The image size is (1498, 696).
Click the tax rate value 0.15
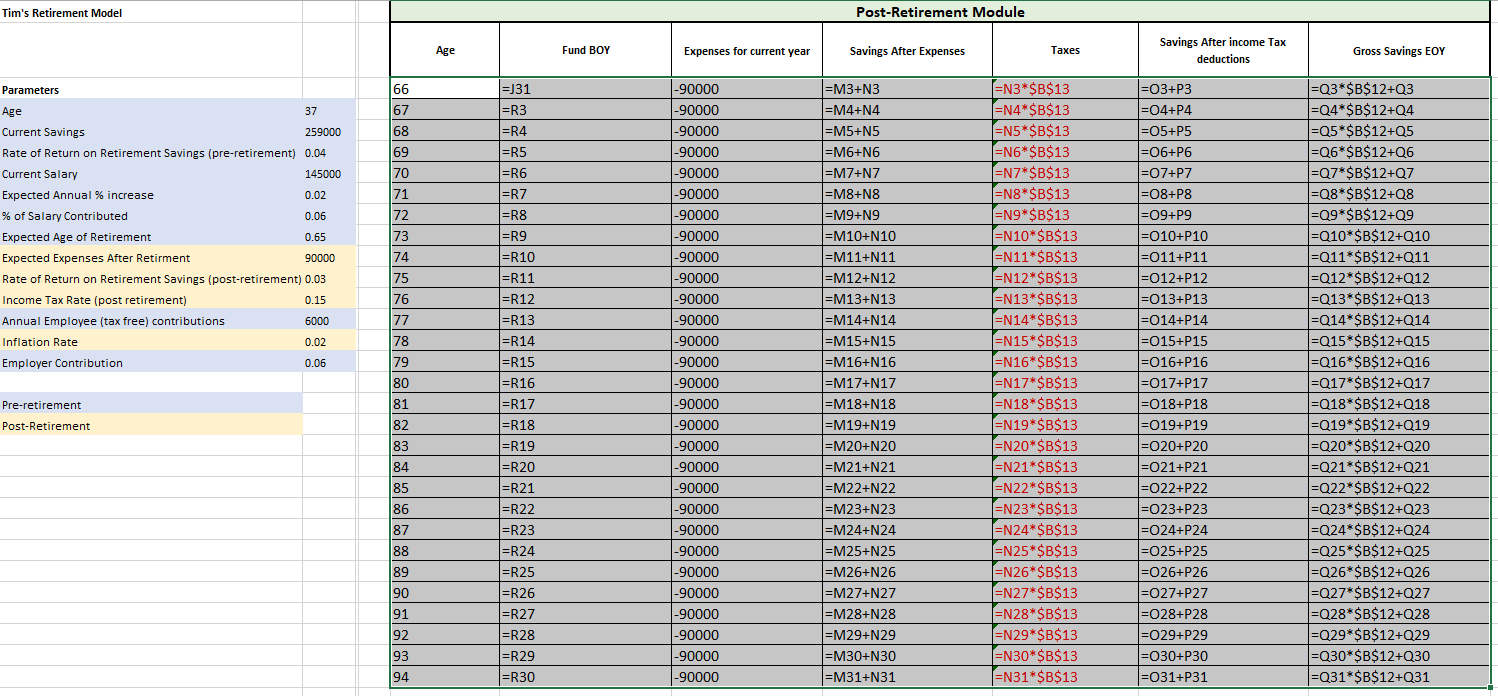pyautogui.click(x=328, y=300)
